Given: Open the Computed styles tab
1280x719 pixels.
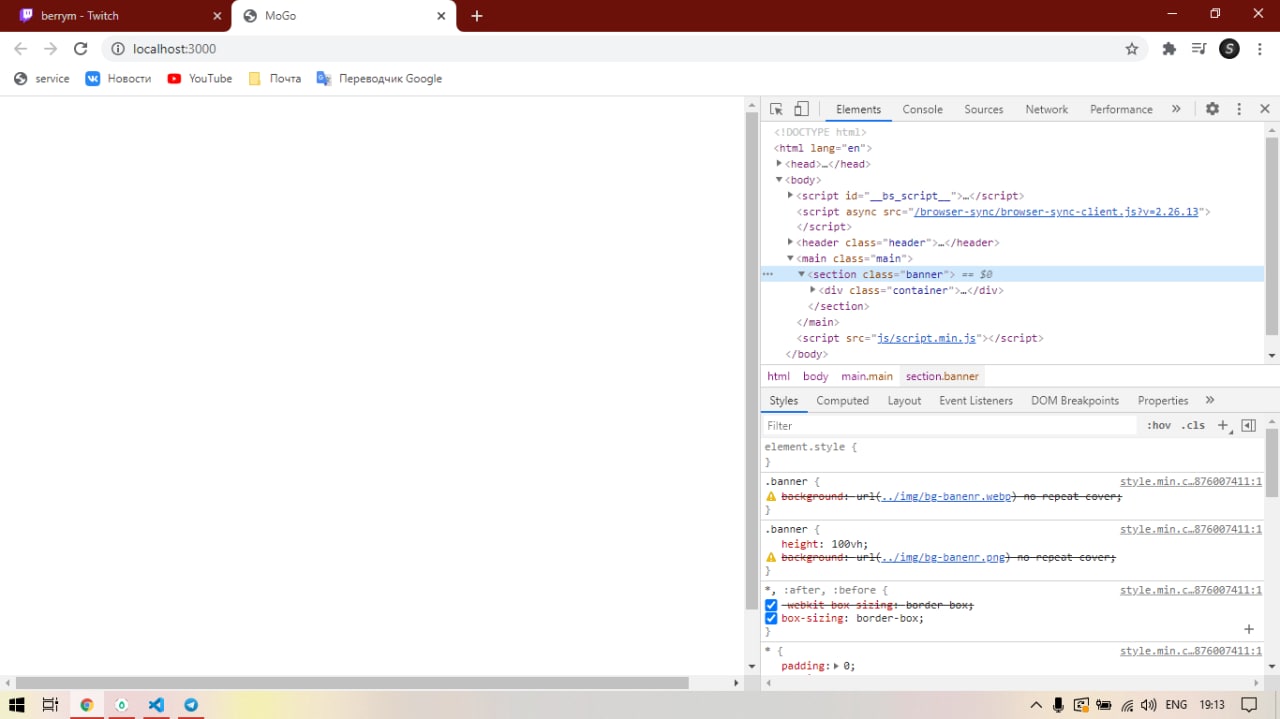Looking at the screenshot, I should click(842, 400).
